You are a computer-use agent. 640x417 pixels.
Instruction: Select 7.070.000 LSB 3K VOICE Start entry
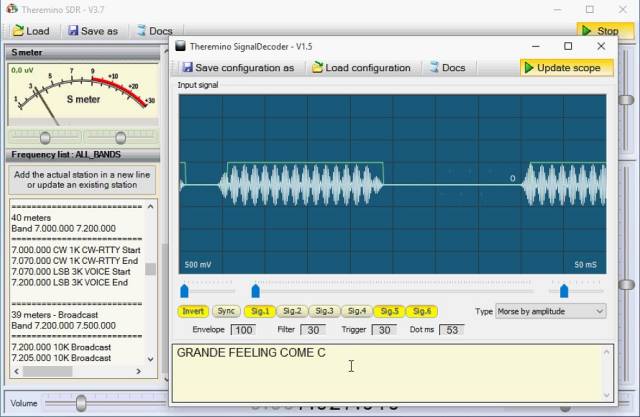coord(71,271)
